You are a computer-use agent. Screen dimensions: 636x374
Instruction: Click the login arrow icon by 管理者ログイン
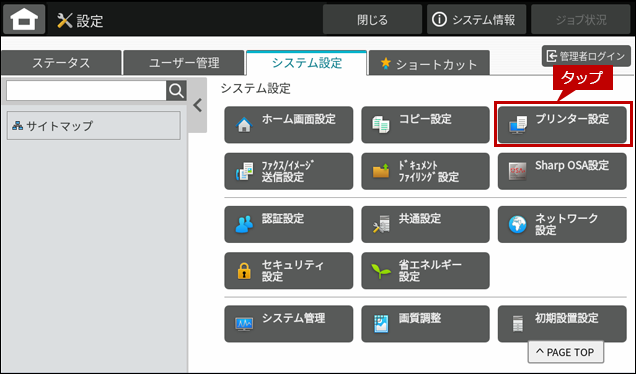552,56
